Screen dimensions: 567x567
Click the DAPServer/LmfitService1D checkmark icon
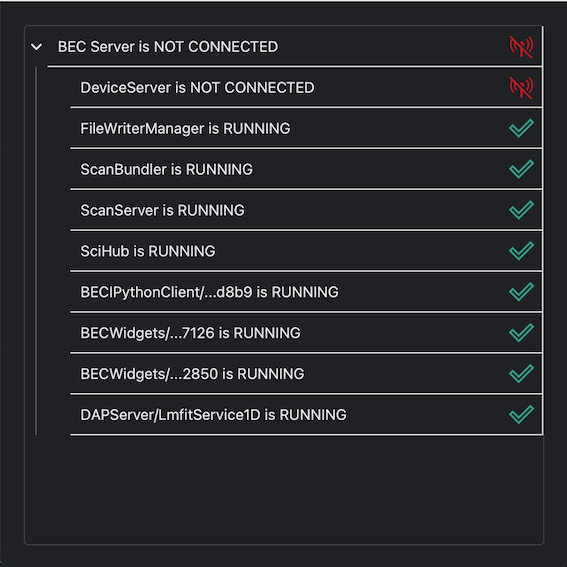(x=521, y=414)
